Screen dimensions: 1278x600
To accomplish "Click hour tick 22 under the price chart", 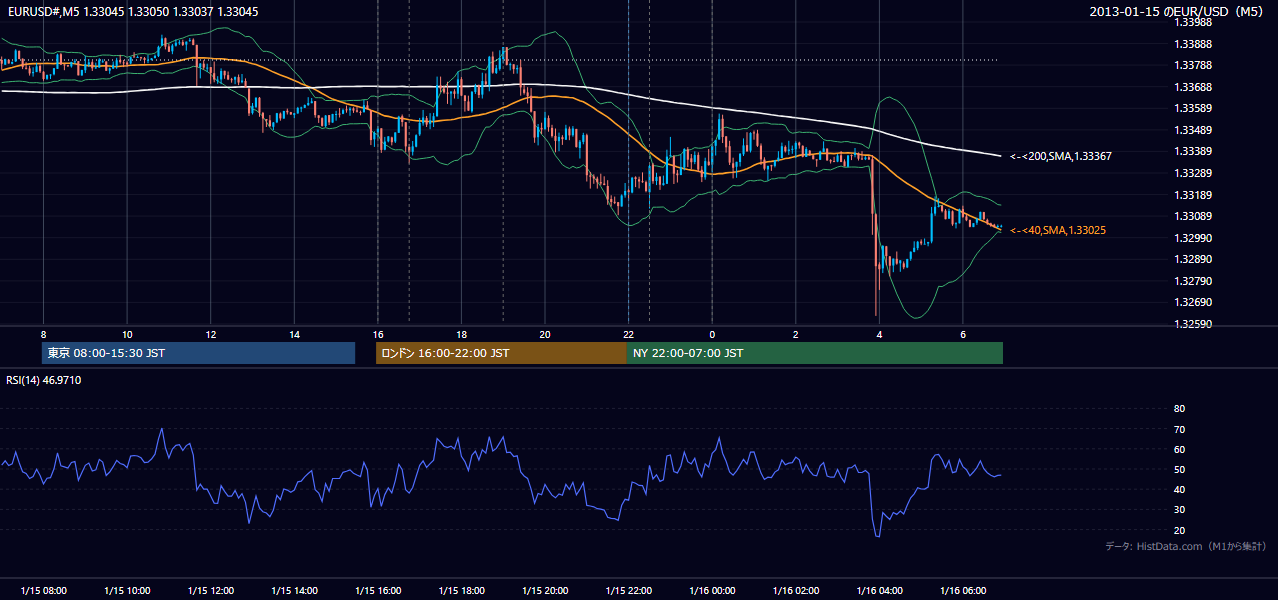I will point(628,334).
